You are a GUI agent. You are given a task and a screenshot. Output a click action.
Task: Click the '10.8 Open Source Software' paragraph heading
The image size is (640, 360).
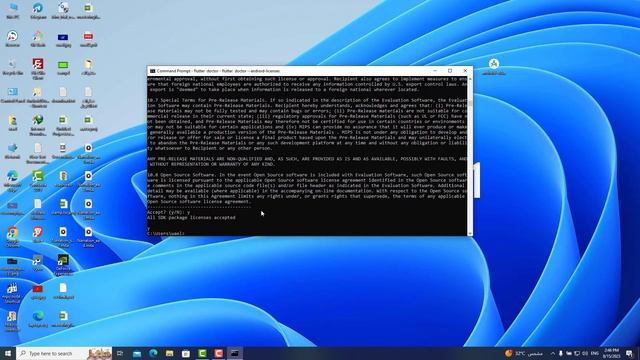pyautogui.click(x=182, y=175)
